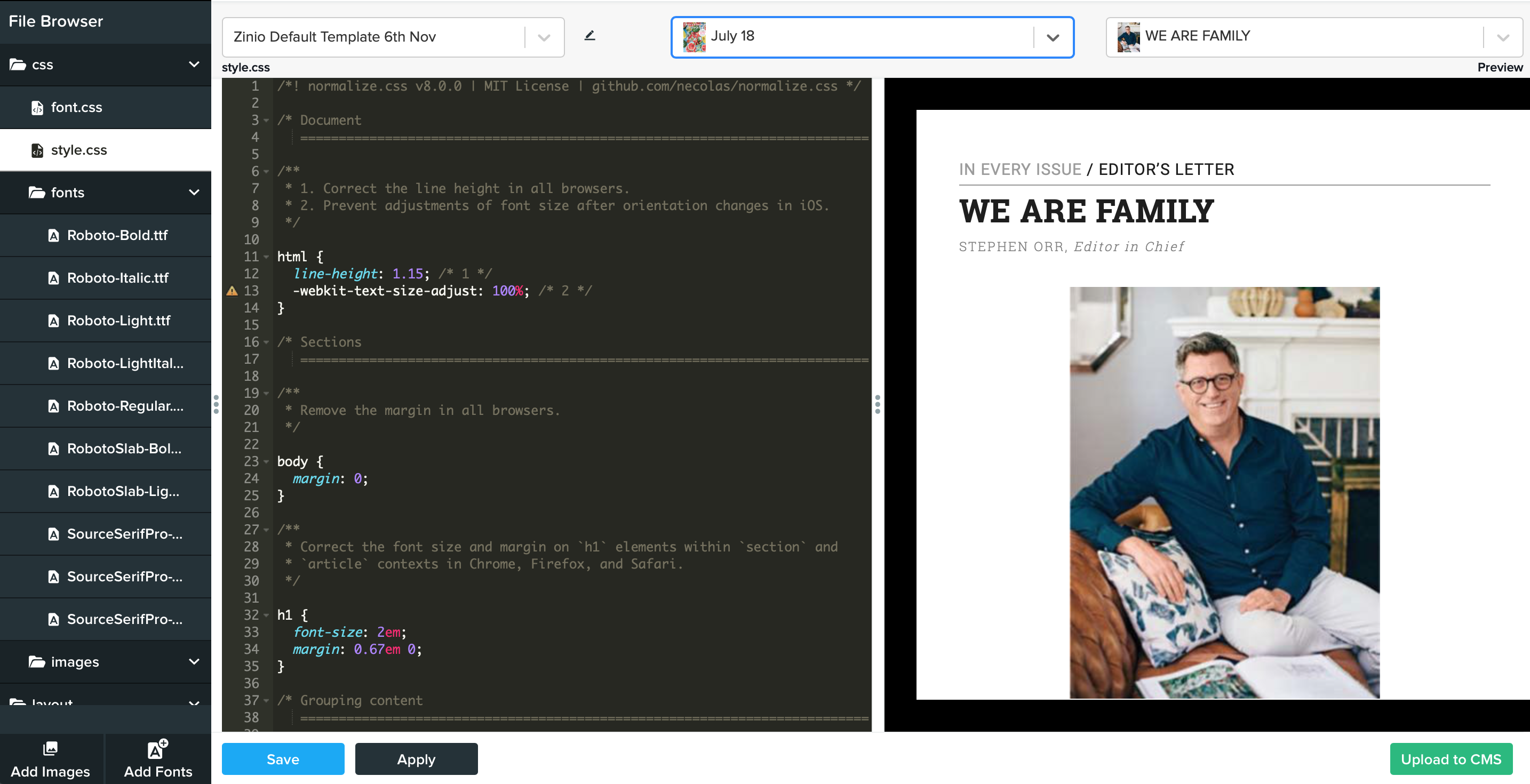Click the Add Fonts button label
Image resolution: width=1530 pixels, height=784 pixels.
[x=158, y=772]
